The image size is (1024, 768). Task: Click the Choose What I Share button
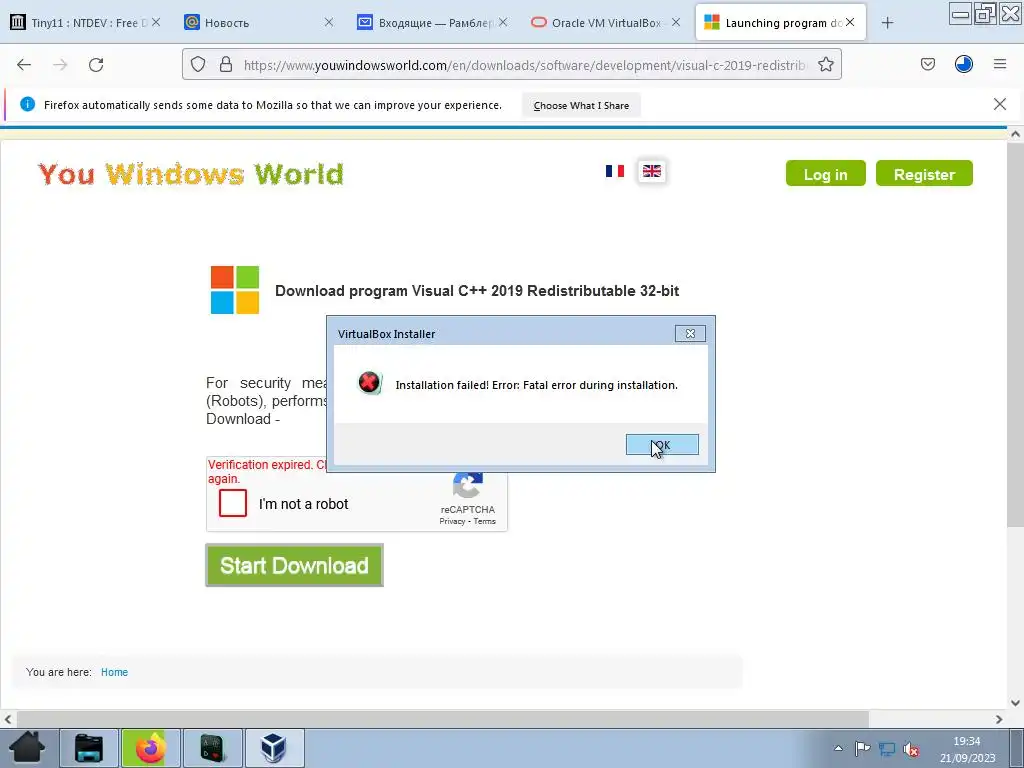(x=581, y=105)
